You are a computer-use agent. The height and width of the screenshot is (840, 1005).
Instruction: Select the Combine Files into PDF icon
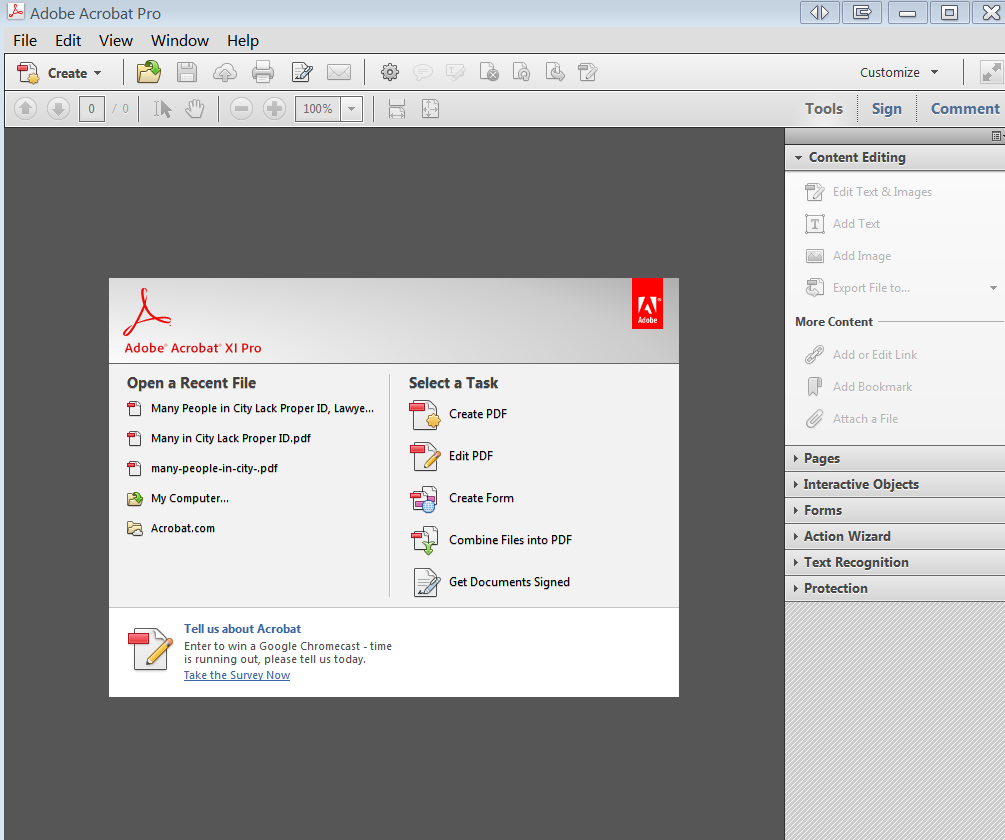424,539
